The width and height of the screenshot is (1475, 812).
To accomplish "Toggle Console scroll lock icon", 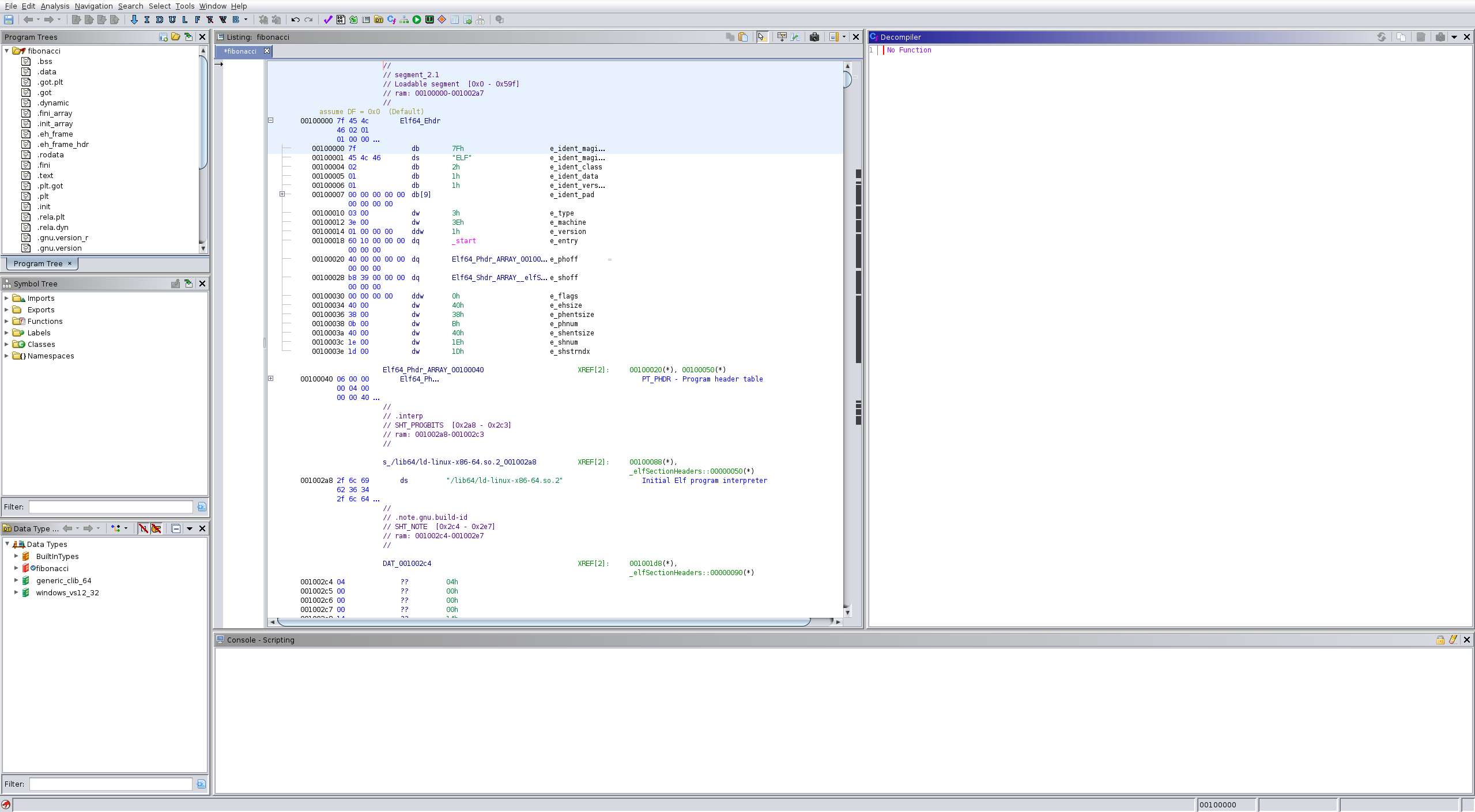I will (1440, 640).
